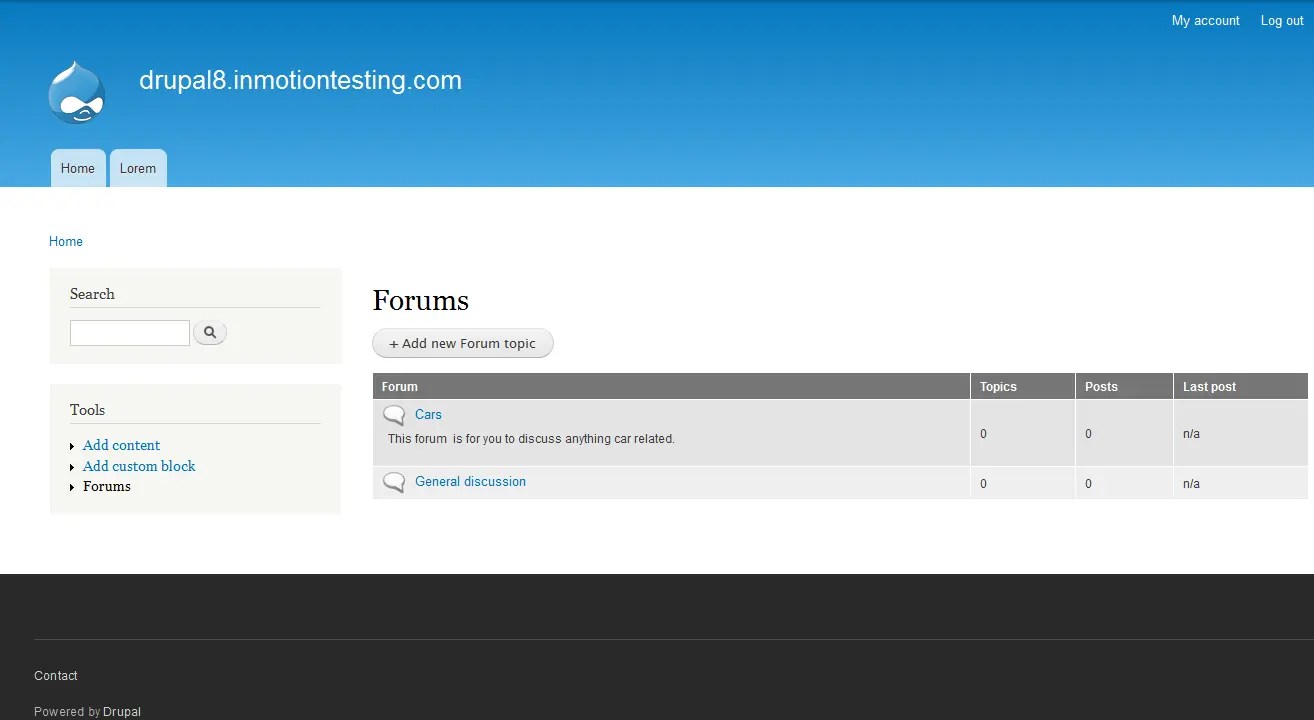Click Add content in Tools
The image size is (1314, 720).
[x=121, y=445]
